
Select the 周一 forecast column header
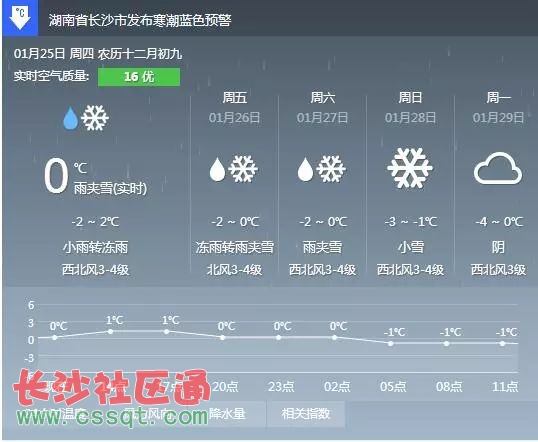click(498, 98)
